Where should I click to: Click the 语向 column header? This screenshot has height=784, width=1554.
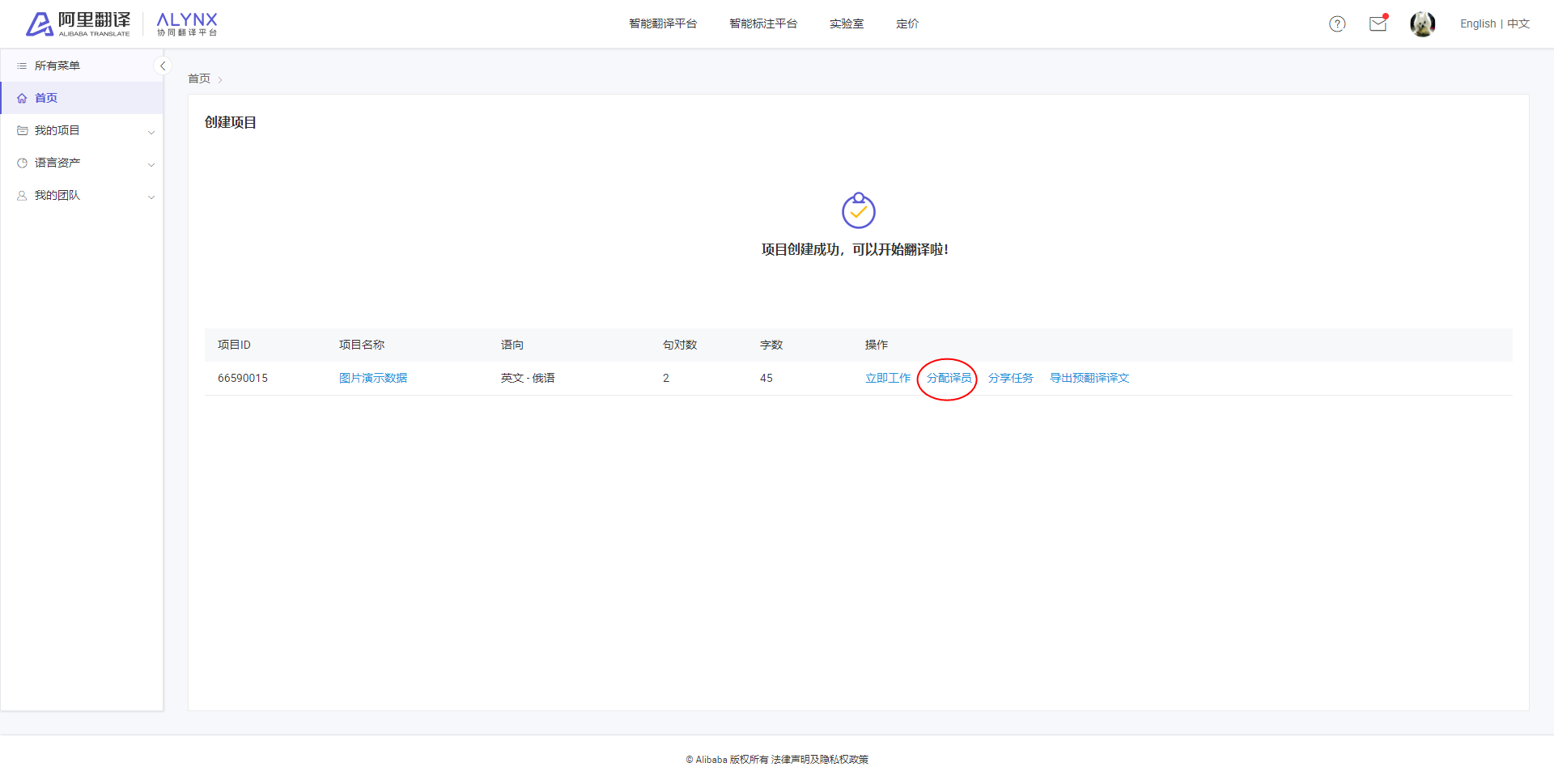(512, 345)
